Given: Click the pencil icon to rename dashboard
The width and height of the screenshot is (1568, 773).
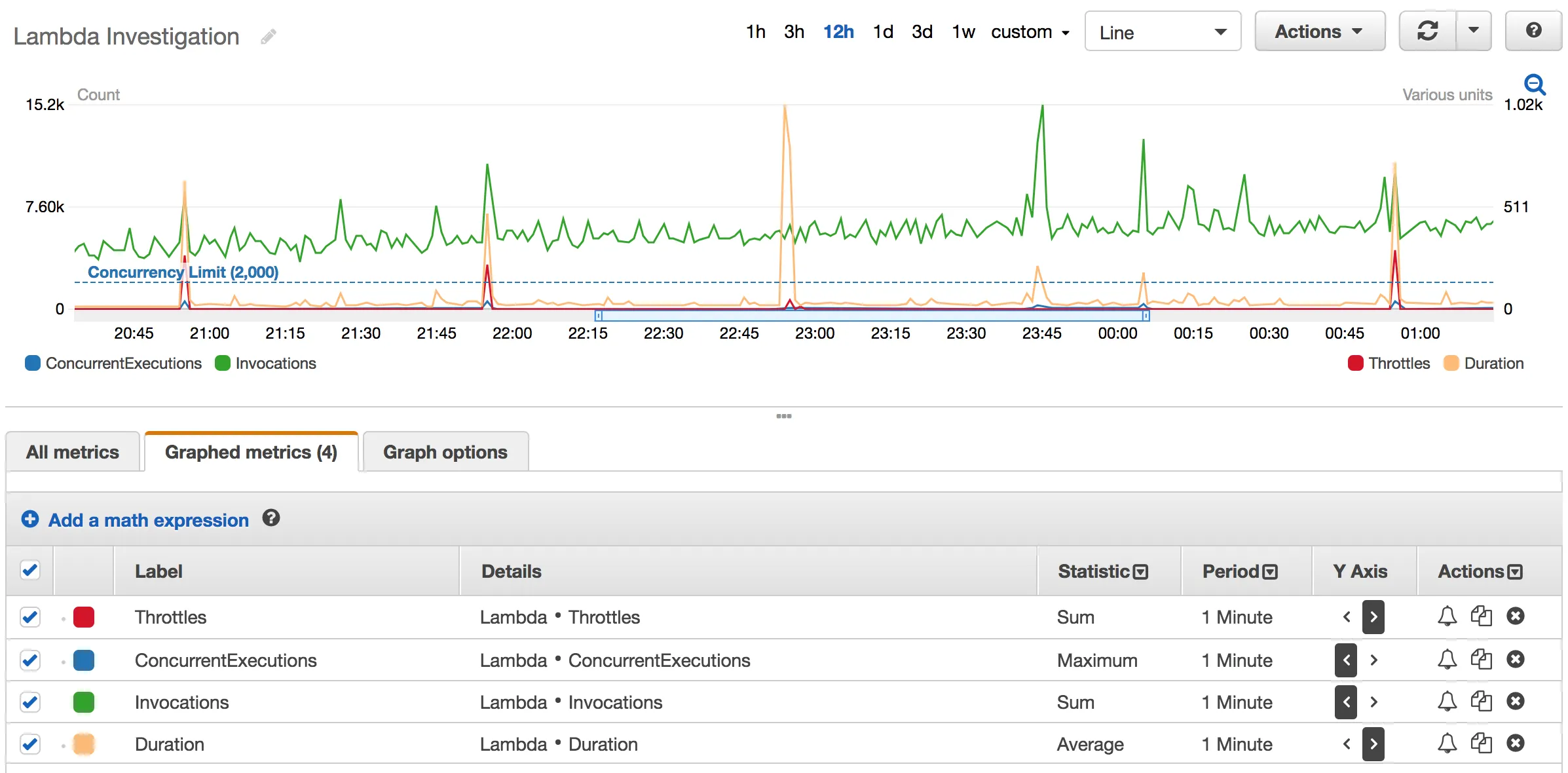Looking at the screenshot, I should coord(268,37).
